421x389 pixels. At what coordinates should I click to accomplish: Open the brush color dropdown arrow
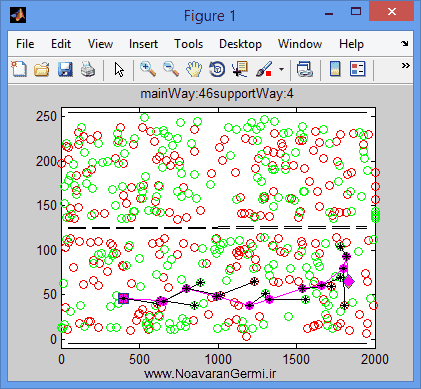282,69
